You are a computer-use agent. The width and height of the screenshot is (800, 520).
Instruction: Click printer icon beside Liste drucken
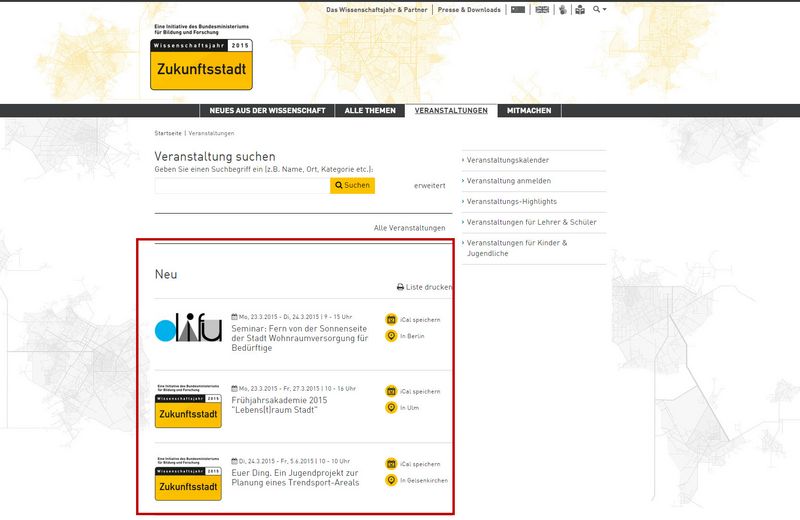(400, 287)
